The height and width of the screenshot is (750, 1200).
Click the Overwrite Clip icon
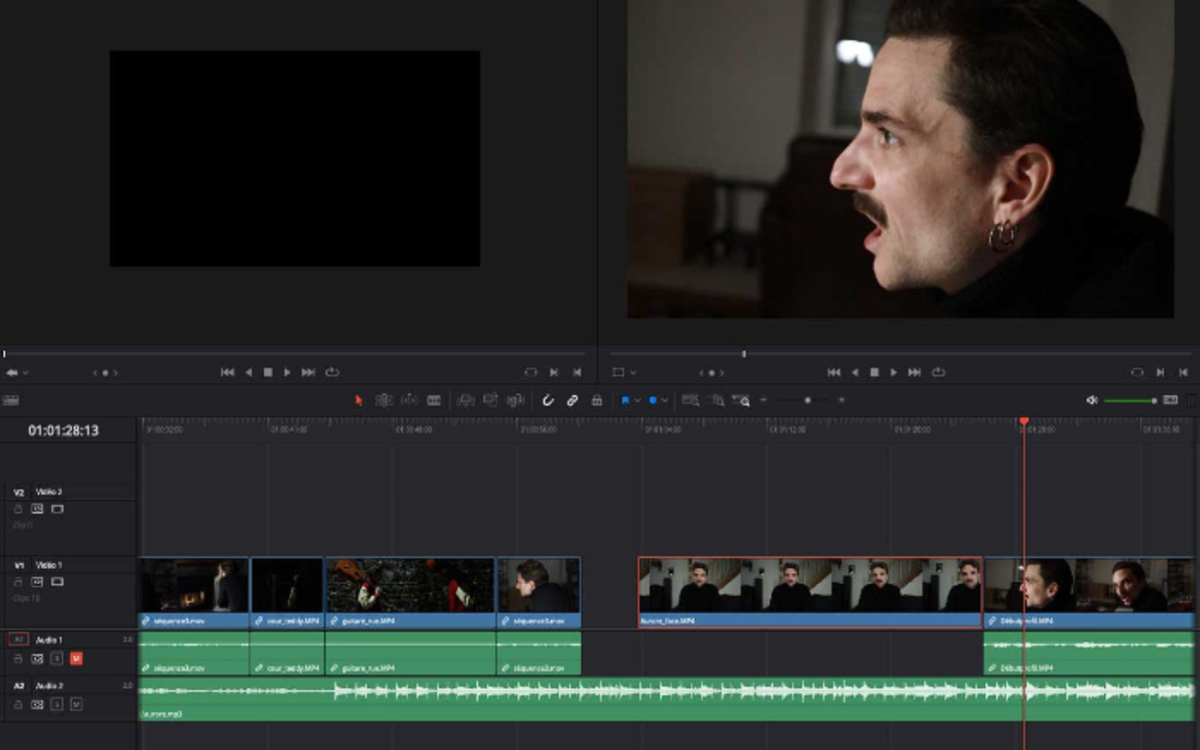coord(489,398)
